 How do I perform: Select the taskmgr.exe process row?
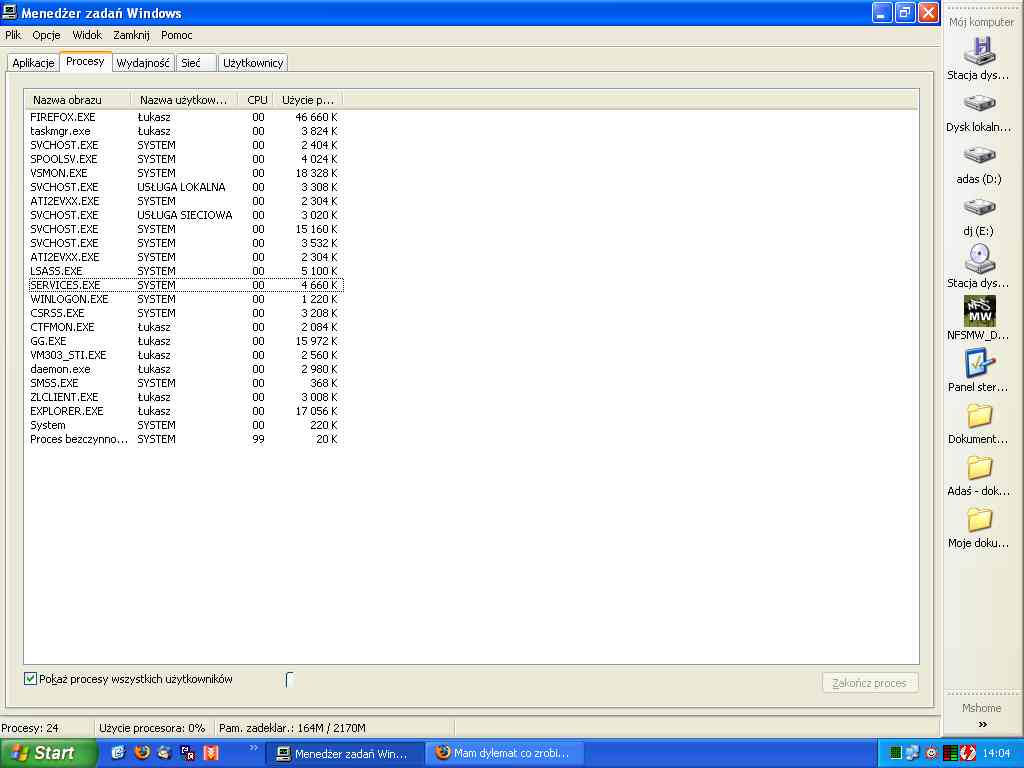[x=185, y=131]
